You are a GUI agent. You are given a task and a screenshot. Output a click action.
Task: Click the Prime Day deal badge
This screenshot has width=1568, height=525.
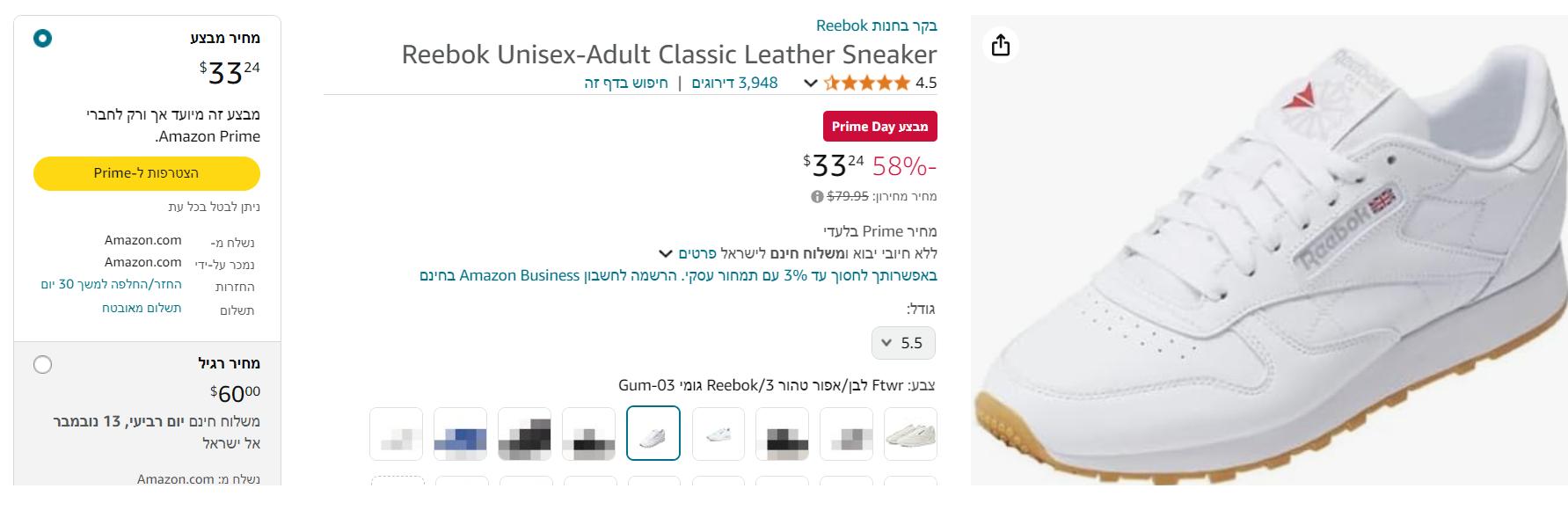879,127
